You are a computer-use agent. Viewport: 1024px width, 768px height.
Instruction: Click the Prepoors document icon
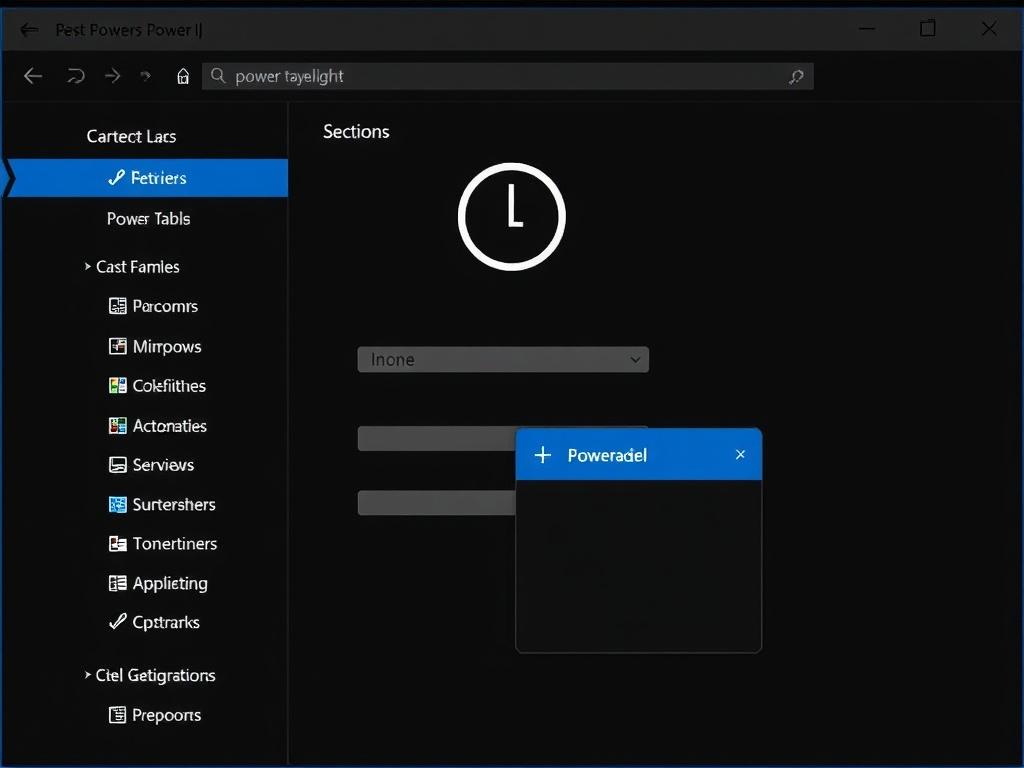click(117, 715)
